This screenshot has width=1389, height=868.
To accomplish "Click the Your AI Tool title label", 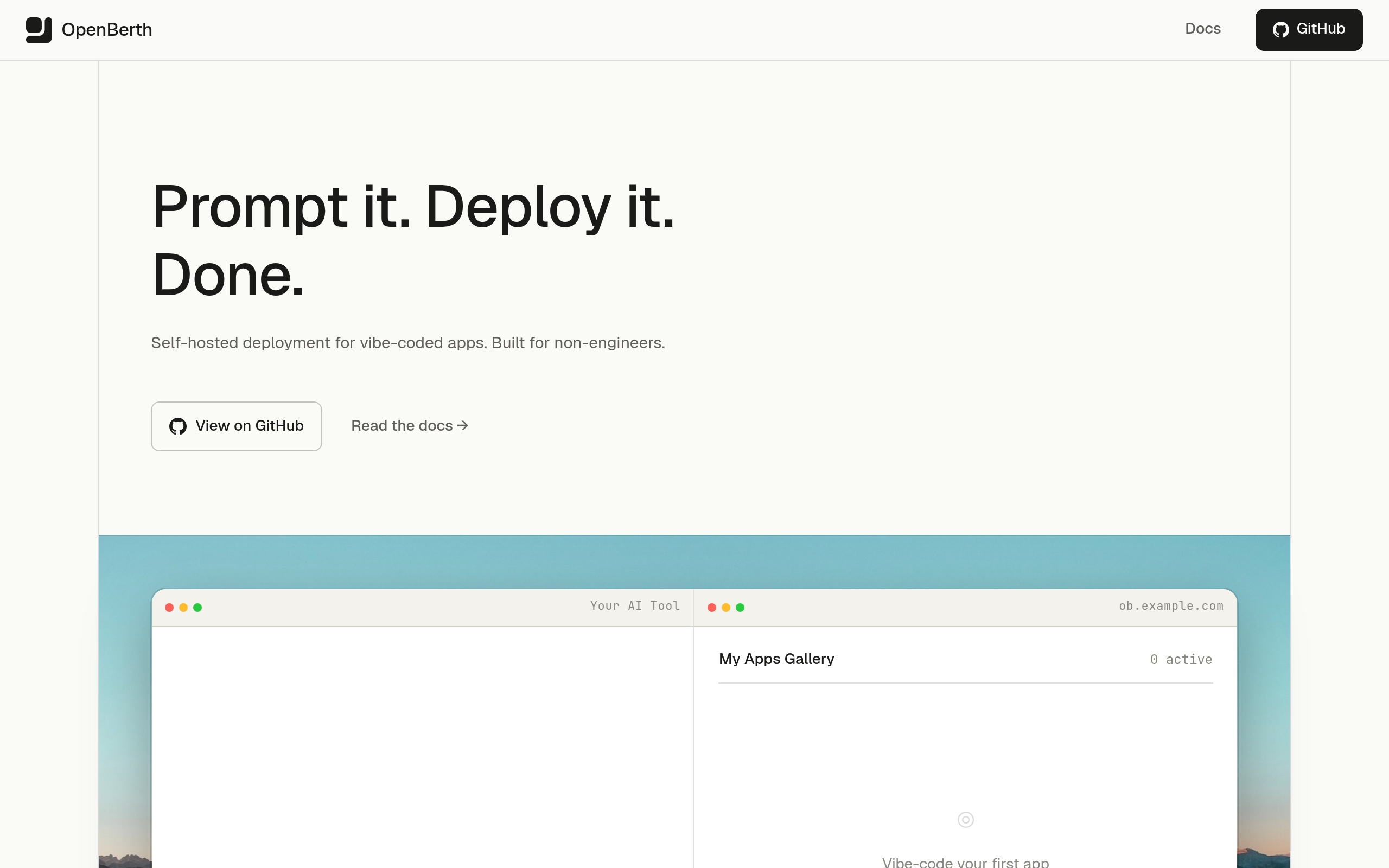I will (635, 605).
